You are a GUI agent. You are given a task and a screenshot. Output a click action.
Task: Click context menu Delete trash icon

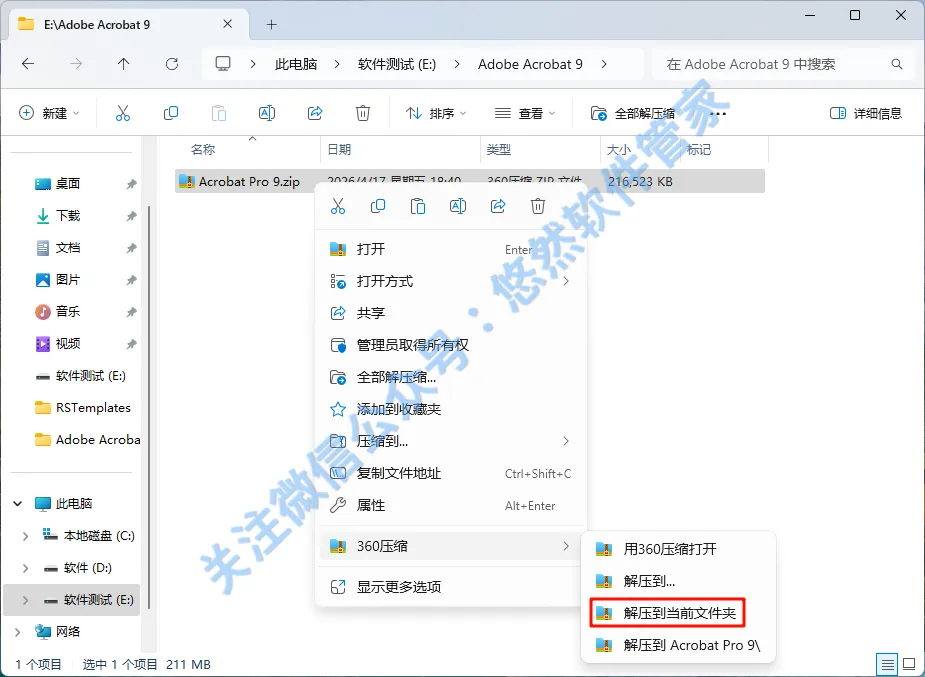click(537, 206)
